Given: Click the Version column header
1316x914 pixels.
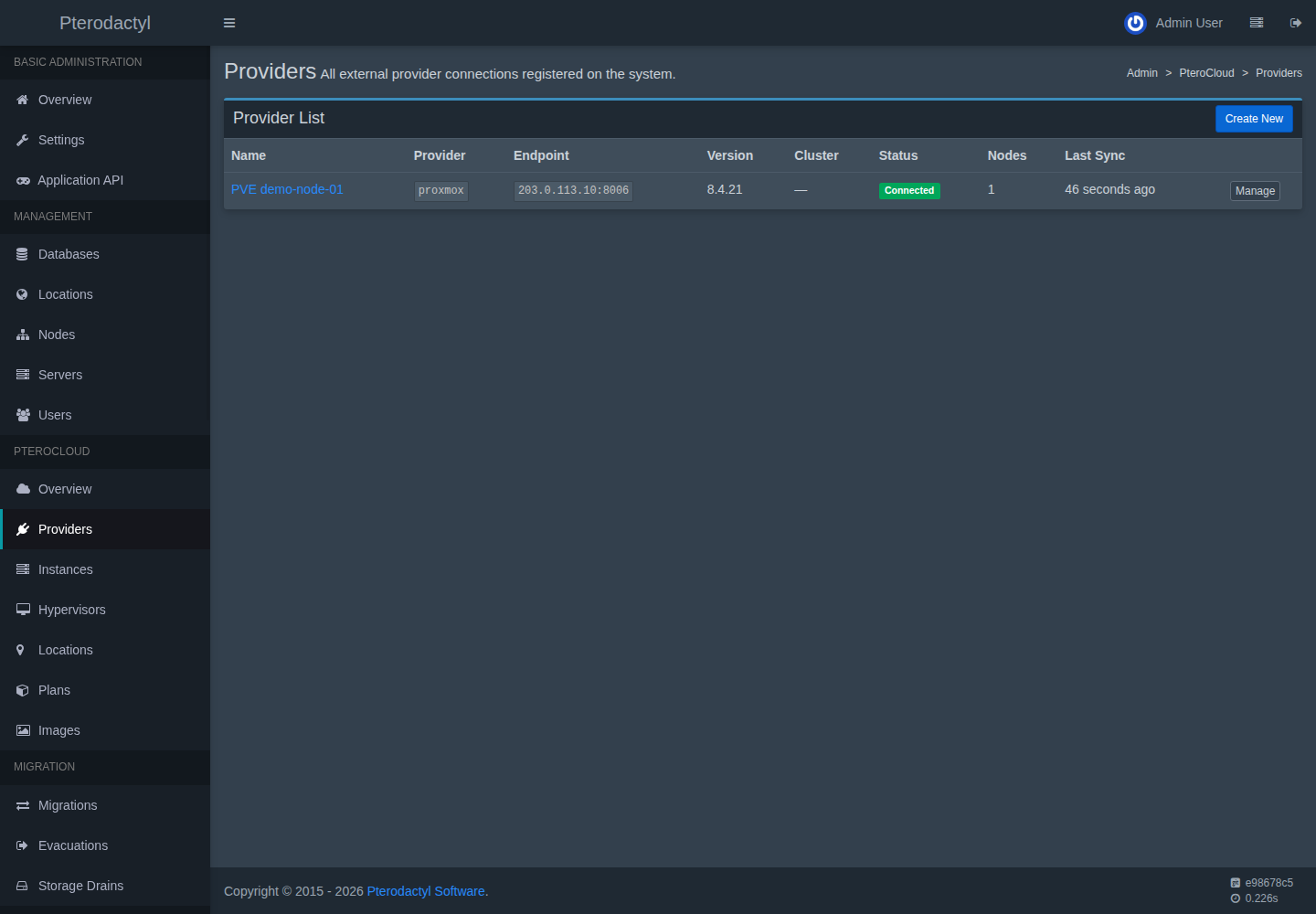Looking at the screenshot, I should 730,155.
